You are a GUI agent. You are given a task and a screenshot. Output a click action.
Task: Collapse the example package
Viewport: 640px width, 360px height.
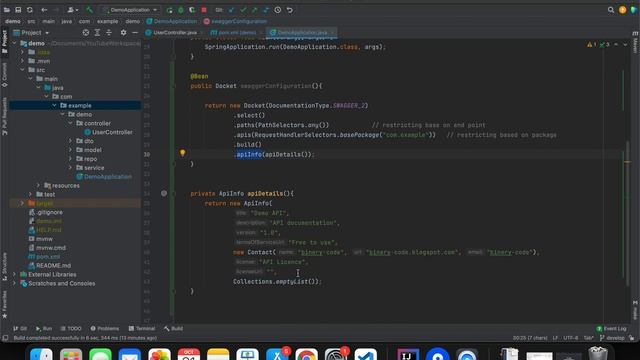(x=54, y=105)
